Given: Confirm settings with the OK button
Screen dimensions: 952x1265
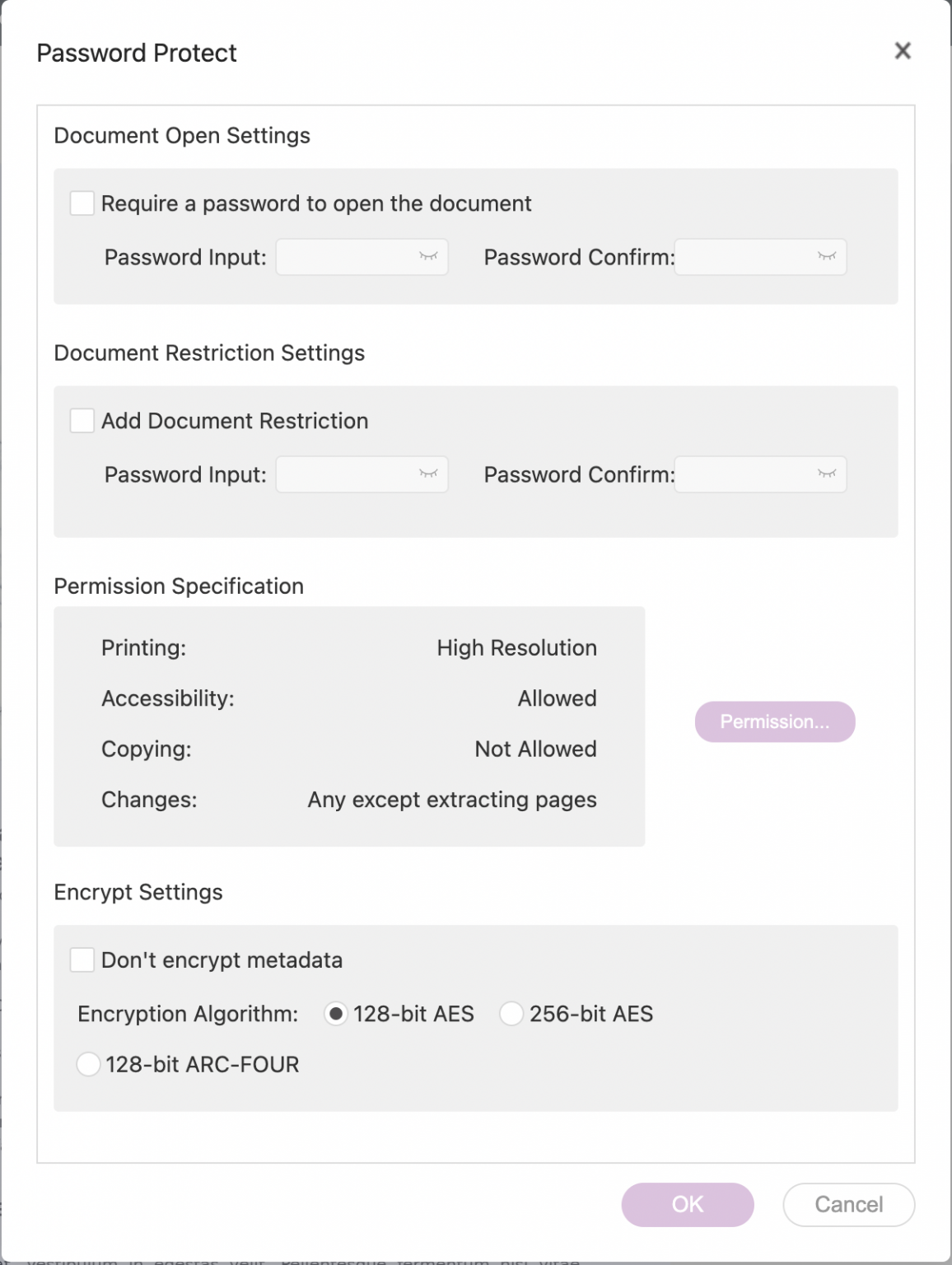Looking at the screenshot, I should (x=687, y=1204).
